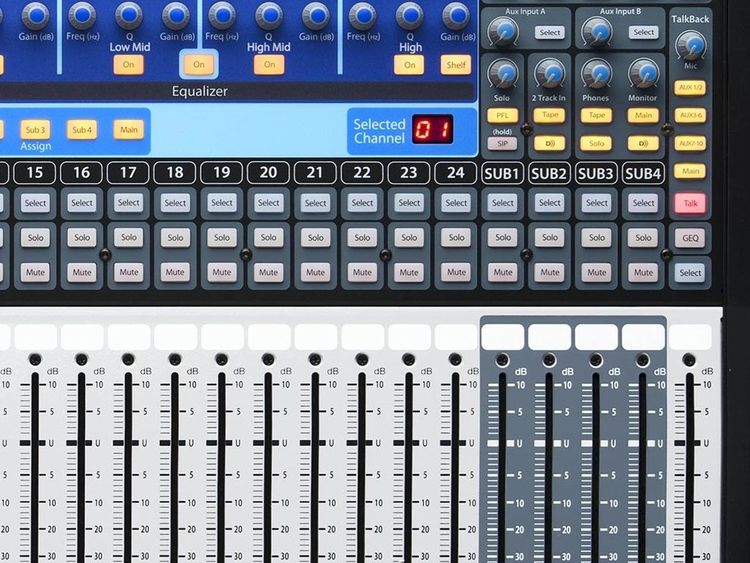The image size is (750, 563).
Task: Select channel 20 with its Select button
Action: point(268,203)
